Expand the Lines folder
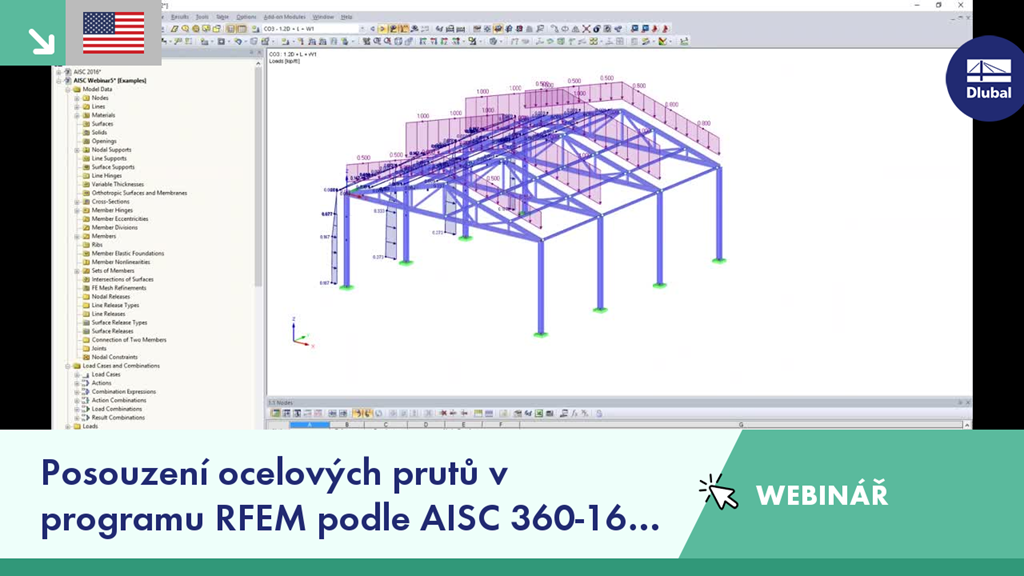Viewport: 1024px width, 576px height. point(77,106)
